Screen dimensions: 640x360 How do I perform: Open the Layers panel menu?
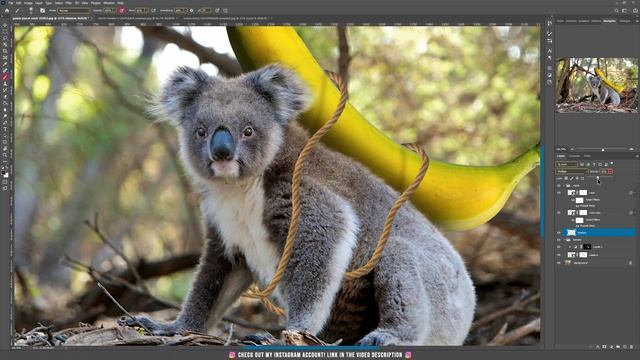(x=636, y=156)
